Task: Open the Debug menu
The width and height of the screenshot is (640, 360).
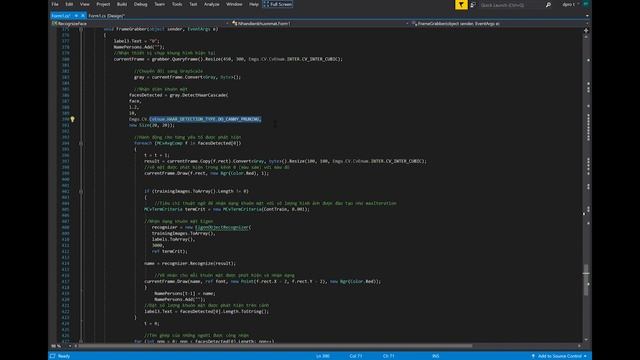Action: pos(140,4)
